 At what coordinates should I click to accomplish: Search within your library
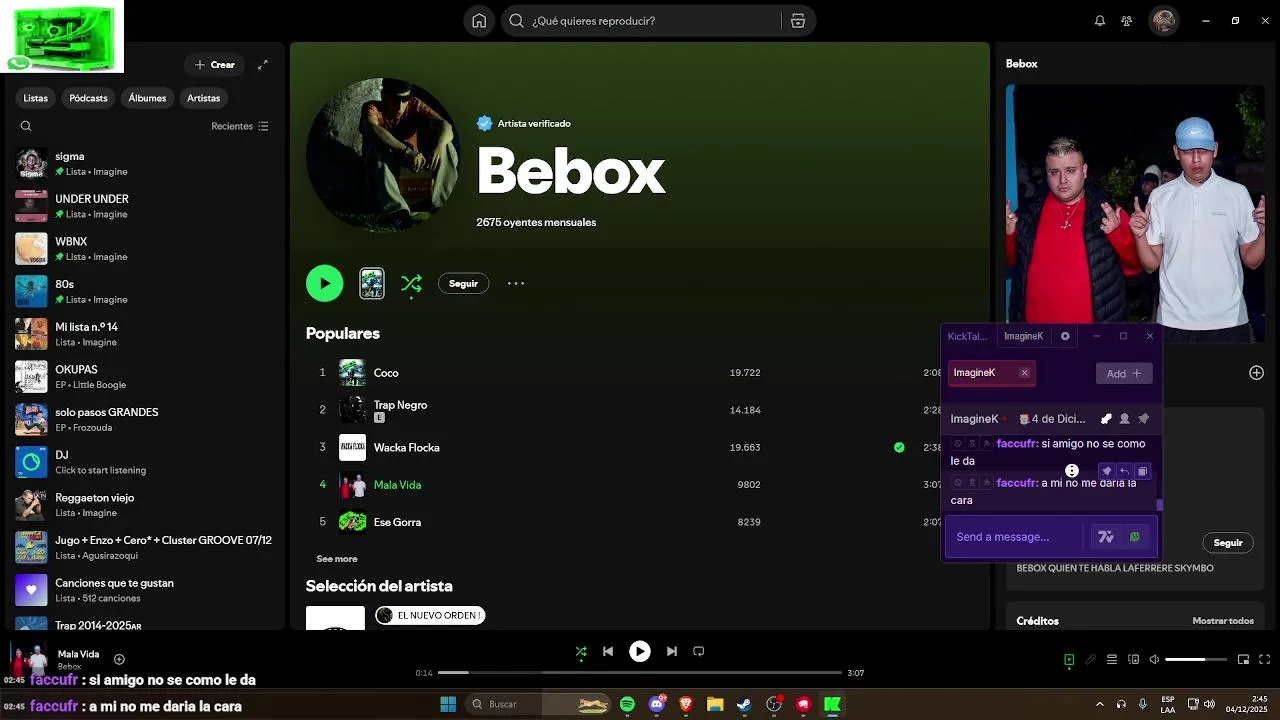tap(26, 126)
